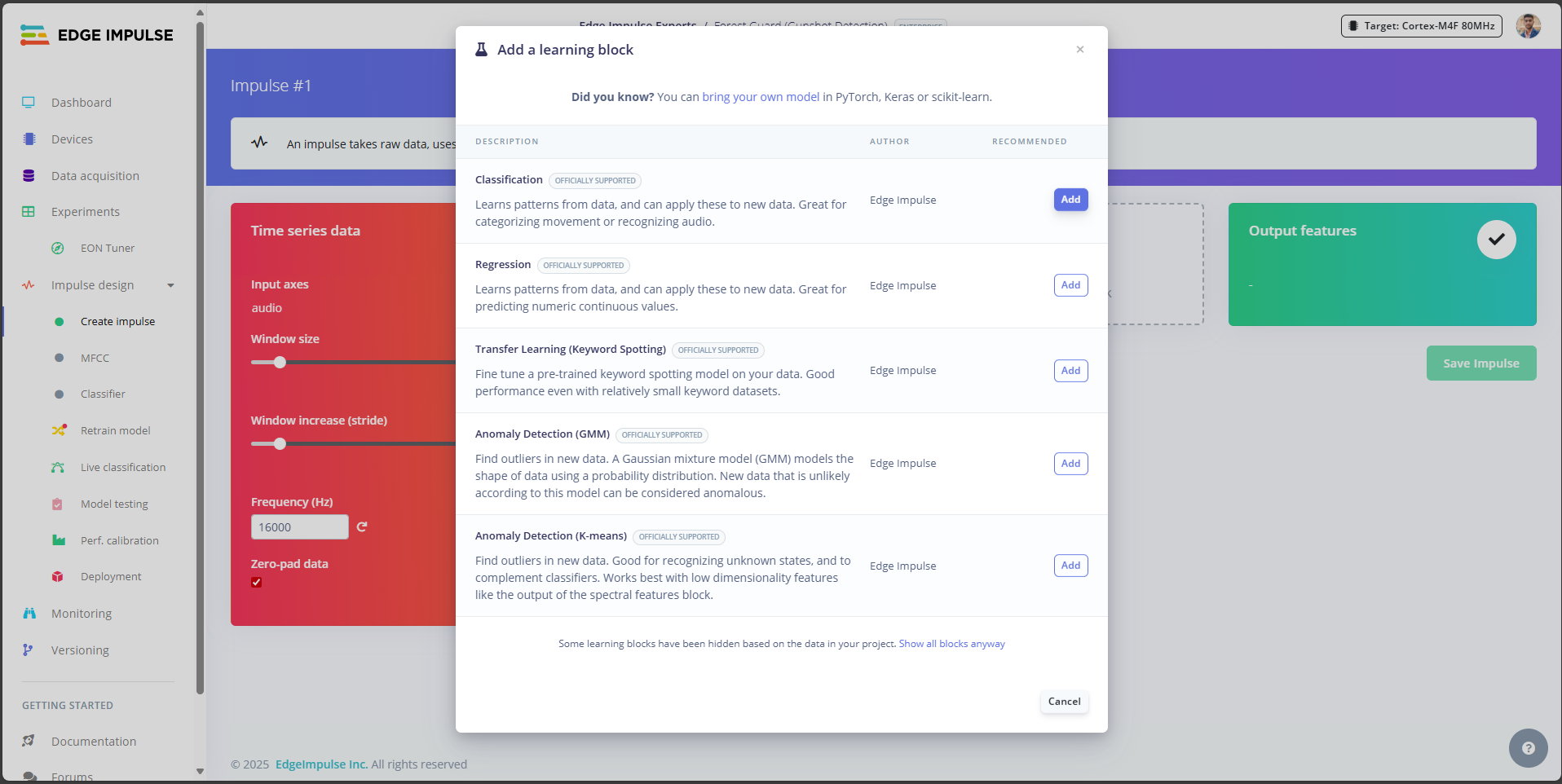Open Live classification page

click(123, 467)
